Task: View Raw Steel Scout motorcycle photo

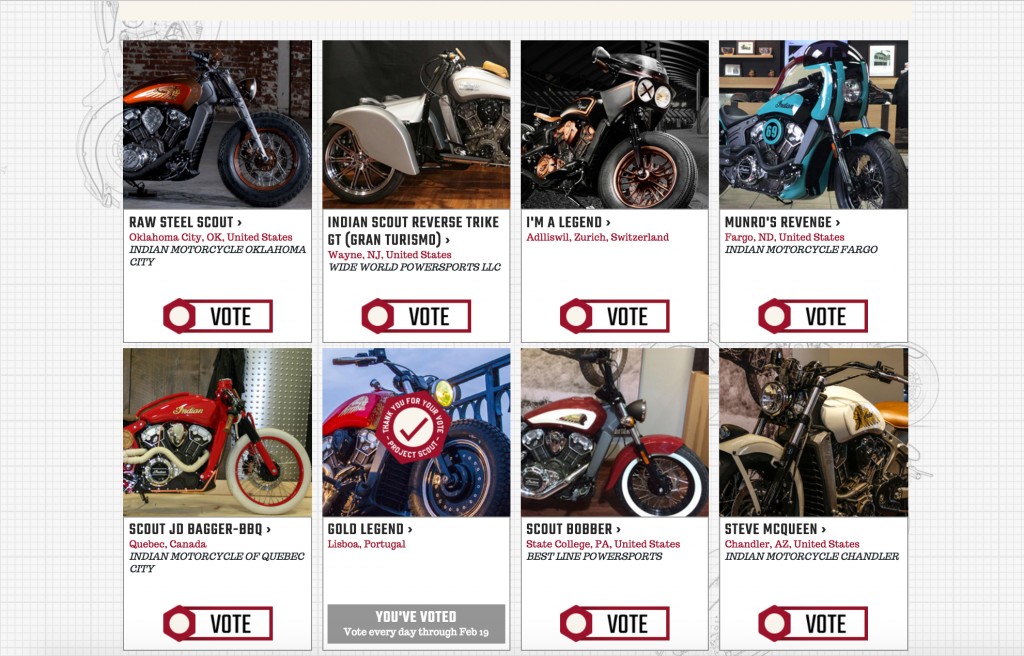Action: (217, 125)
